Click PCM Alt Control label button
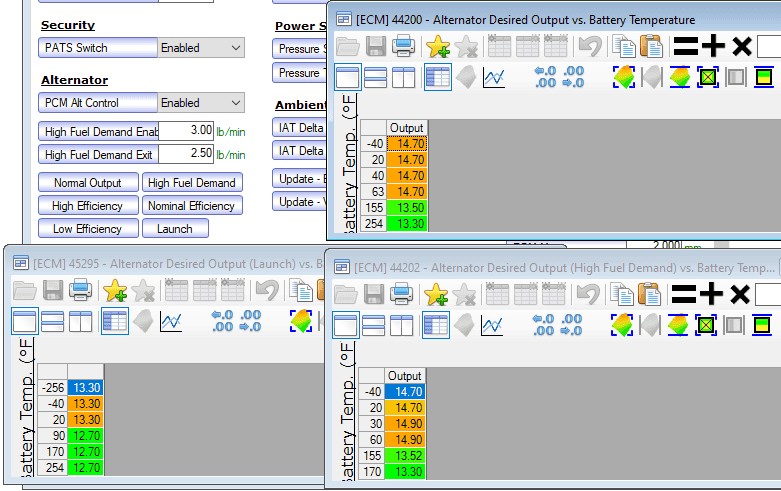The image size is (781, 491). point(98,103)
